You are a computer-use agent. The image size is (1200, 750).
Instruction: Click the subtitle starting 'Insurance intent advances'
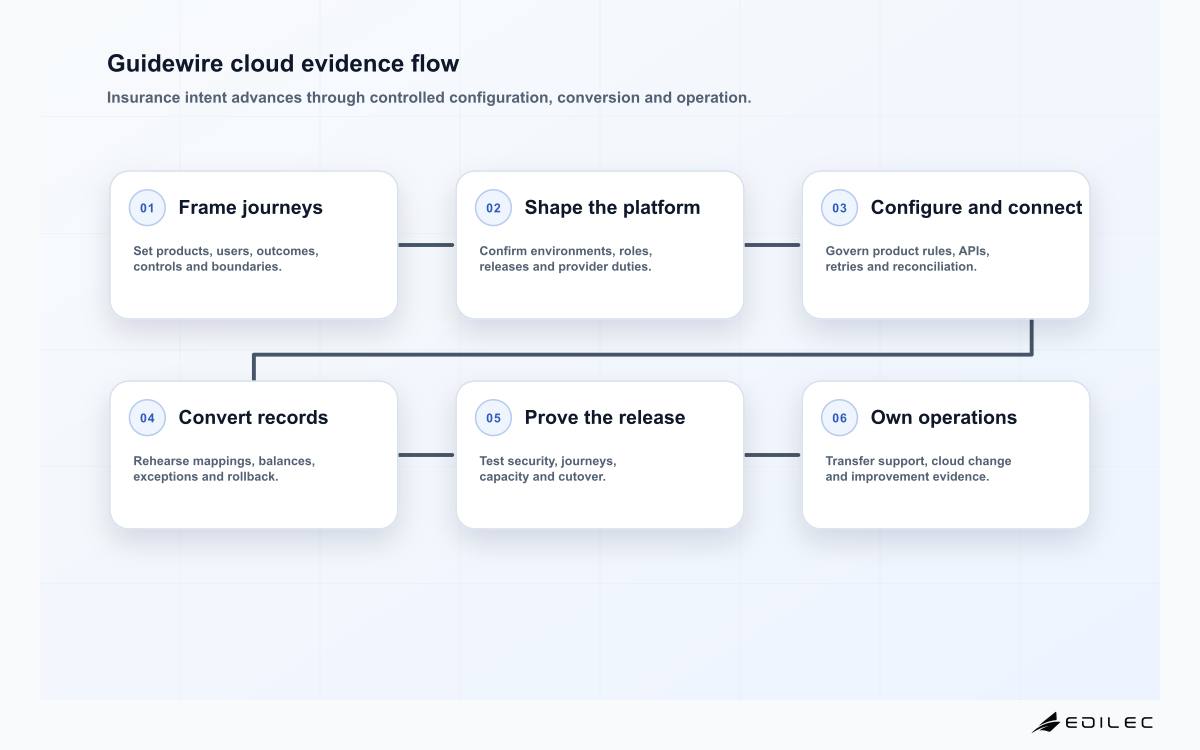tap(429, 98)
